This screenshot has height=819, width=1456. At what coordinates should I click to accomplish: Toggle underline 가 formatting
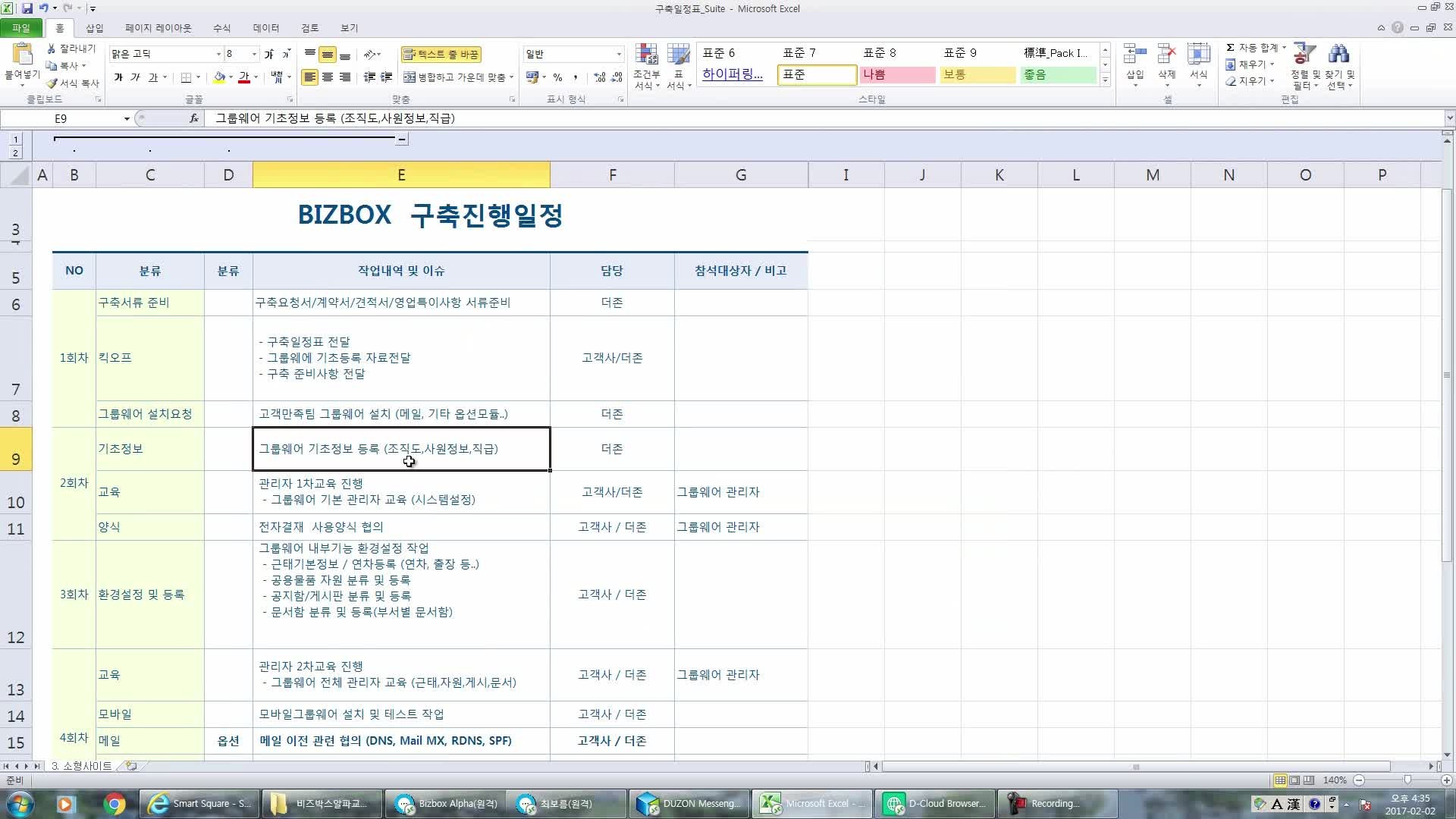point(152,77)
